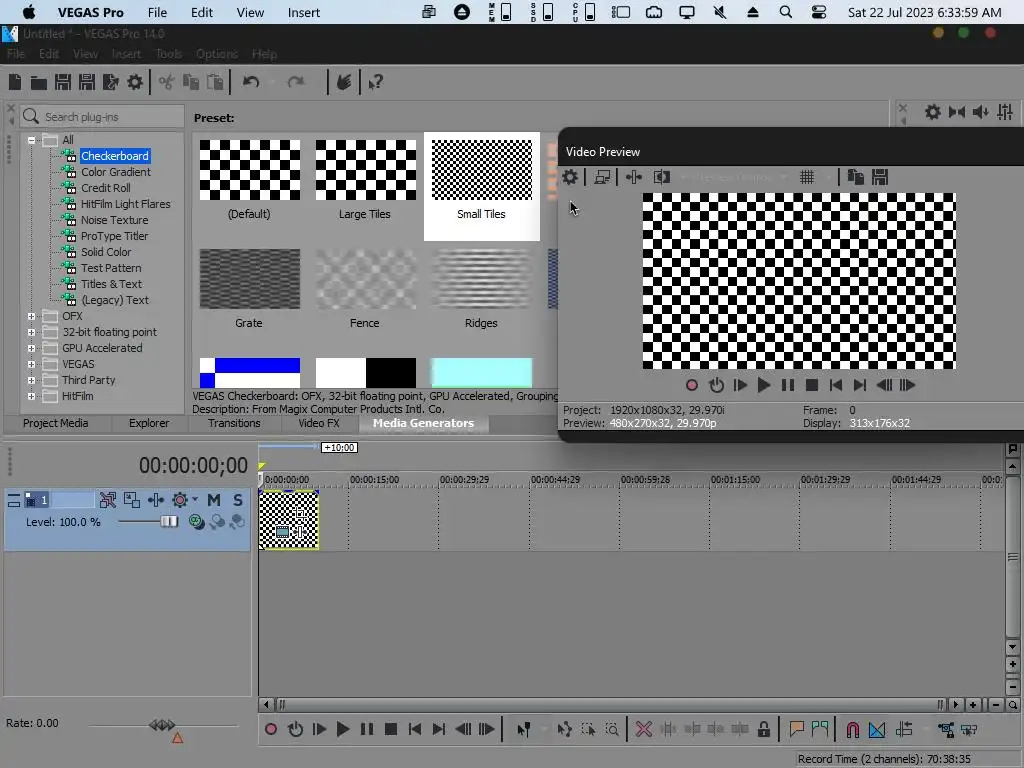Click the Search plug-ins field
1024x768 pixels.
click(103, 117)
